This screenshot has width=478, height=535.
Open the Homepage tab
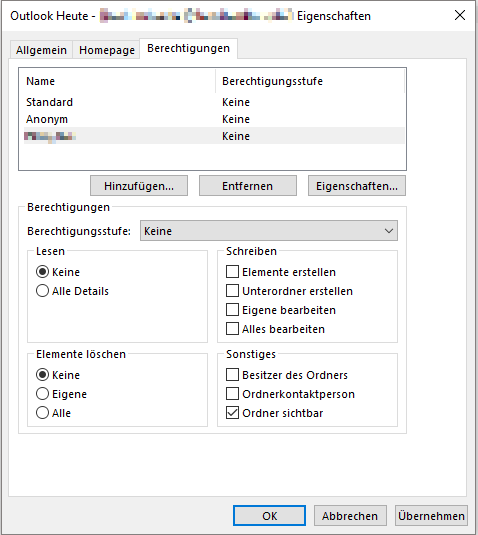coord(106,50)
